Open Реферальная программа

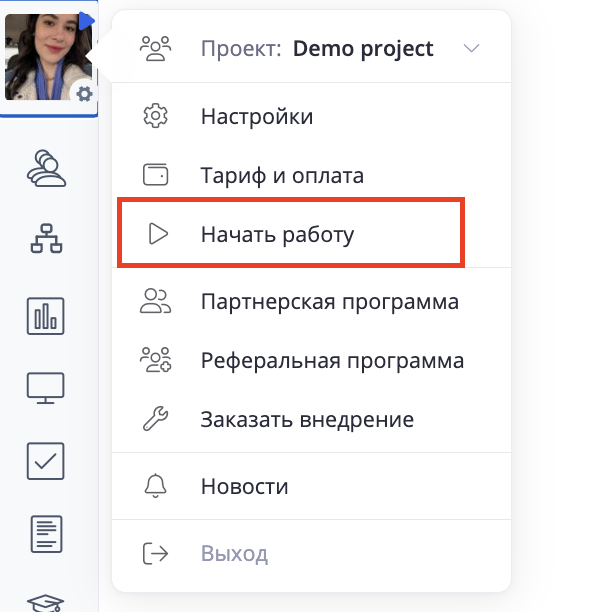pos(311,360)
